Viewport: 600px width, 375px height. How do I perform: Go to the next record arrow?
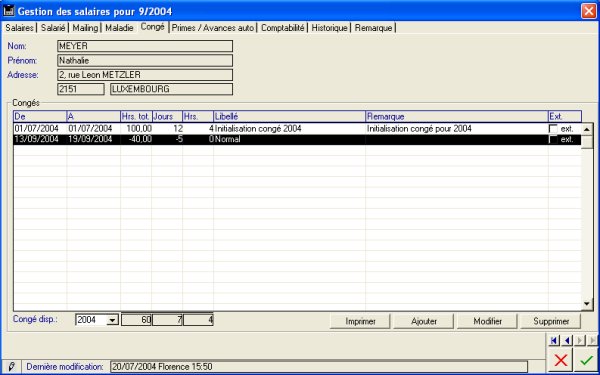pos(580,340)
